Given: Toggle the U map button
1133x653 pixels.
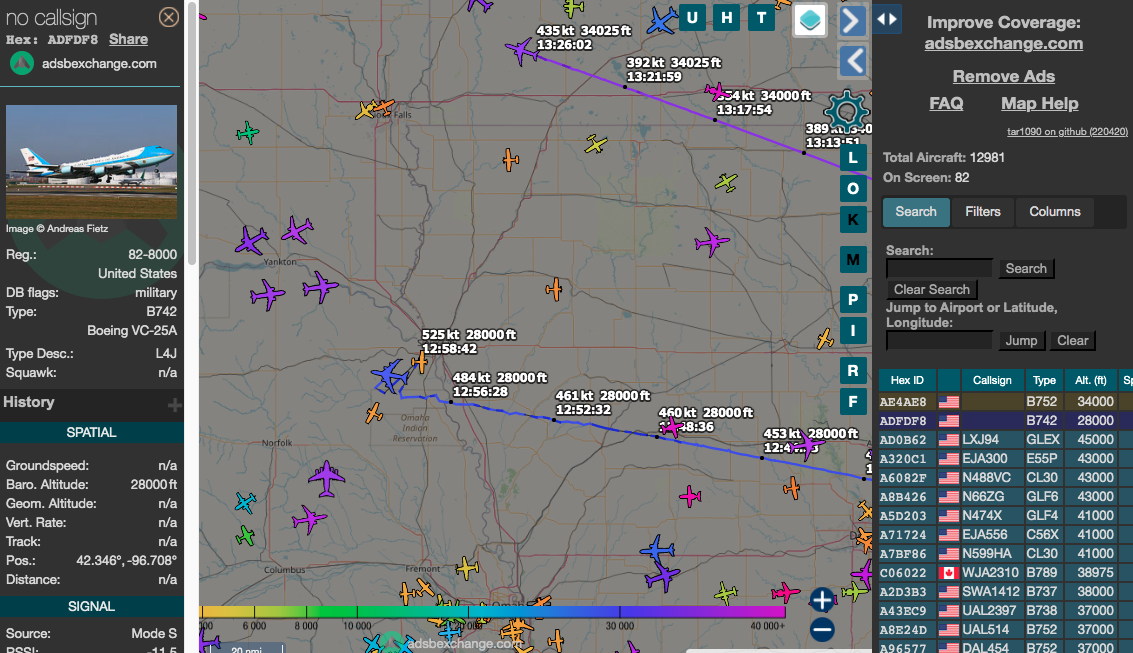Looking at the screenshot, I should coord(692,17).
